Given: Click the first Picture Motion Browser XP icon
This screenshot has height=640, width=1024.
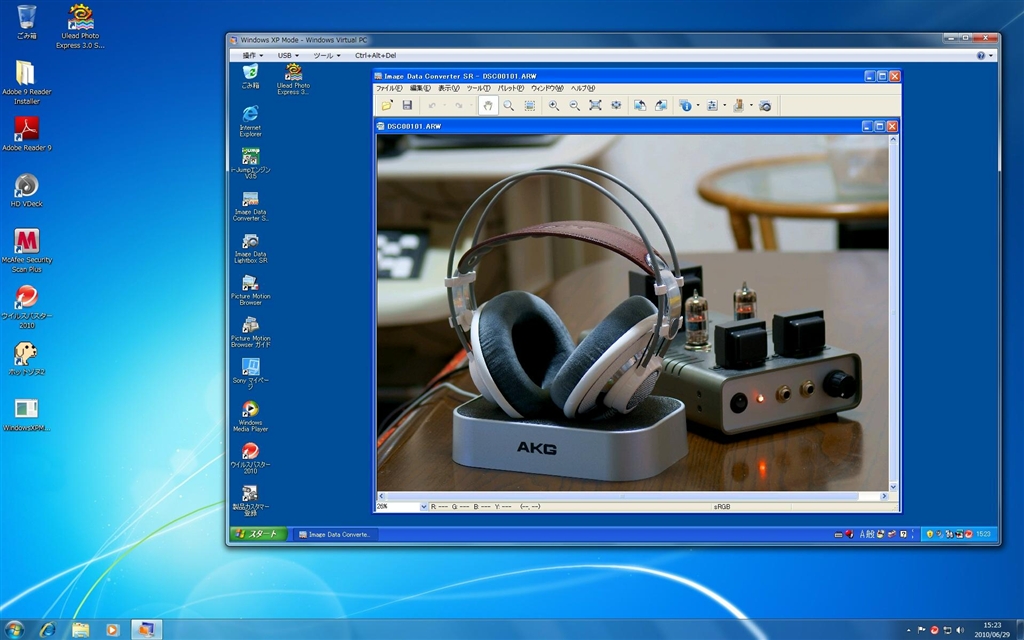Looking at the screenshot, I should pyautogui.click(x=250, y=290).
